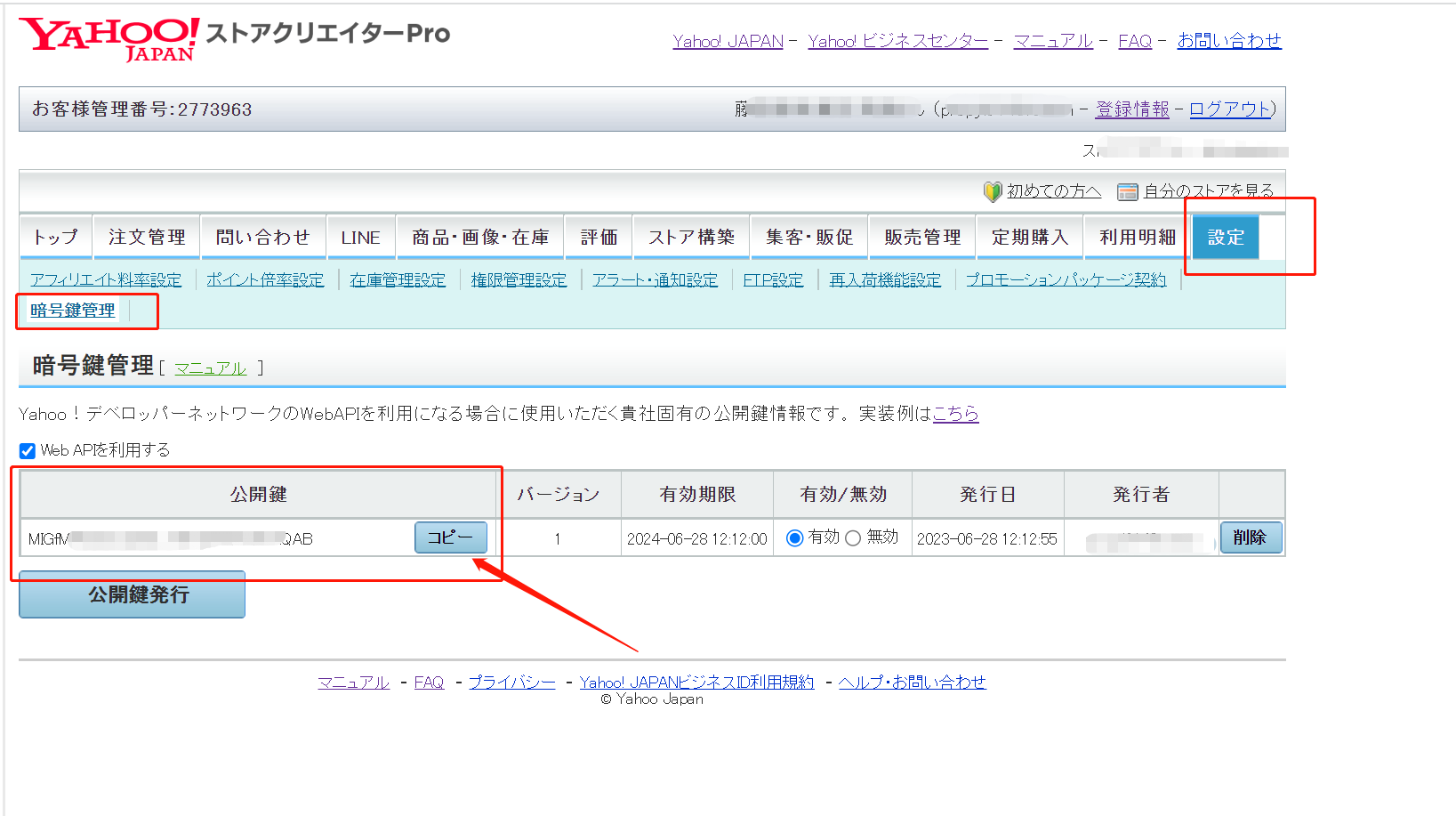Viewport: 1456px width, 816px height.
Task: Click the ヘルプ・お問い合わせ footer link
Action: pyautogui.click(x=913, y=683)
